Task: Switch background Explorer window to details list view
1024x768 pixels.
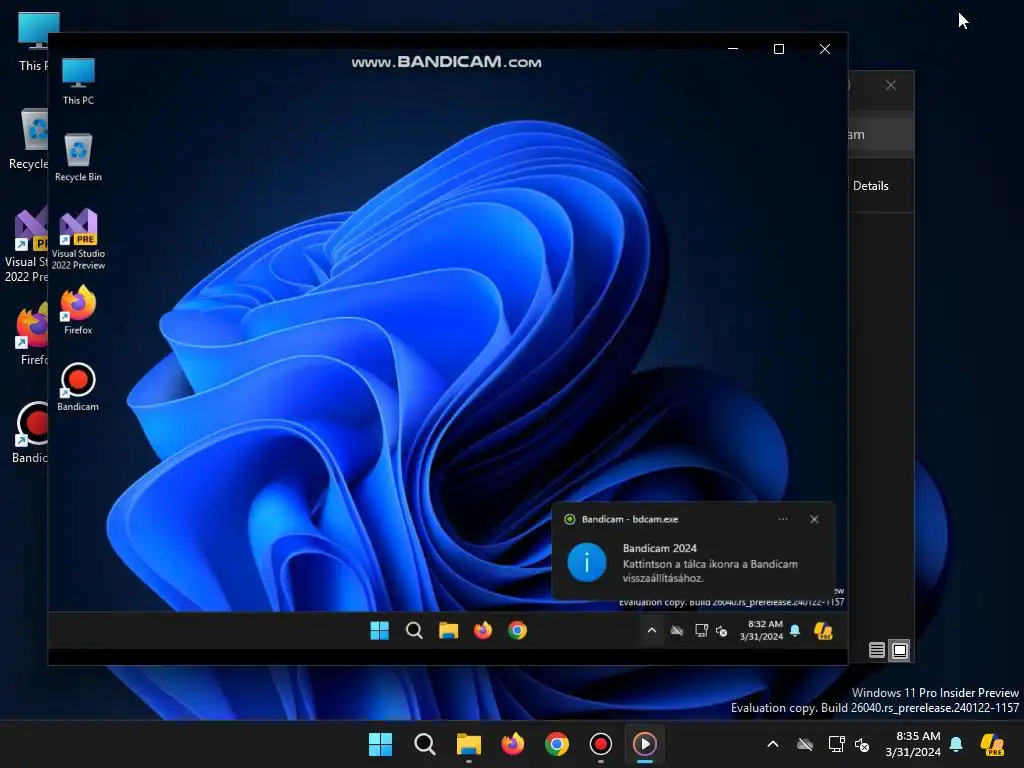Action: (x=876, y=650)
